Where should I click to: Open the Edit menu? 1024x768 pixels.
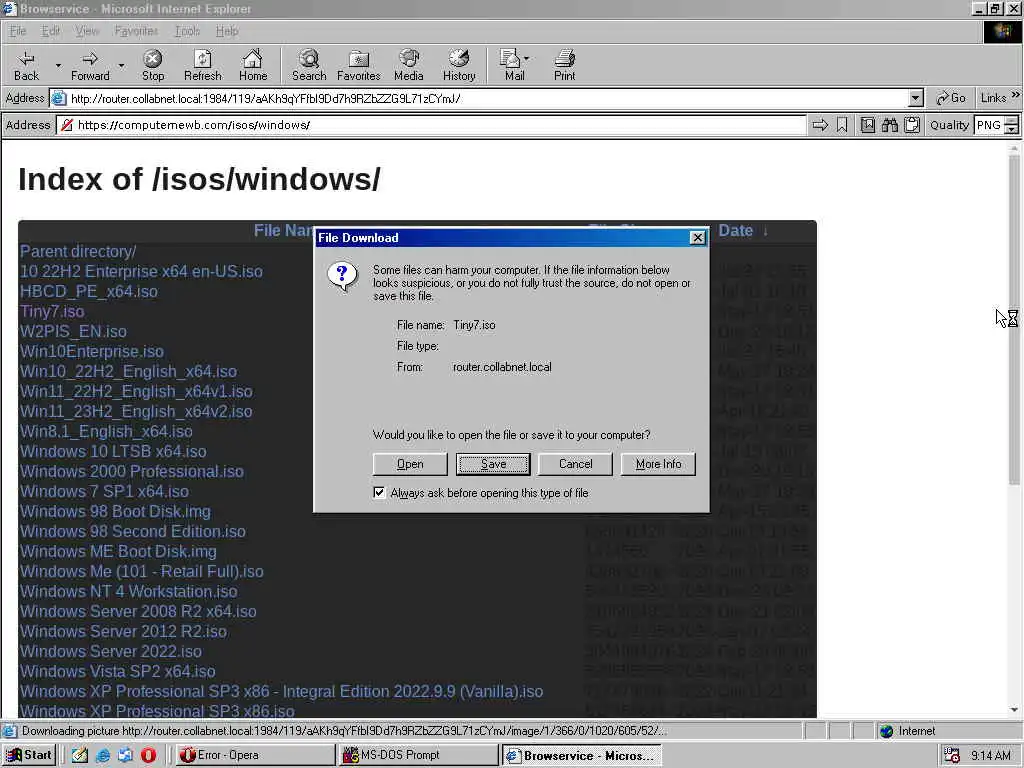coord(50,31)
